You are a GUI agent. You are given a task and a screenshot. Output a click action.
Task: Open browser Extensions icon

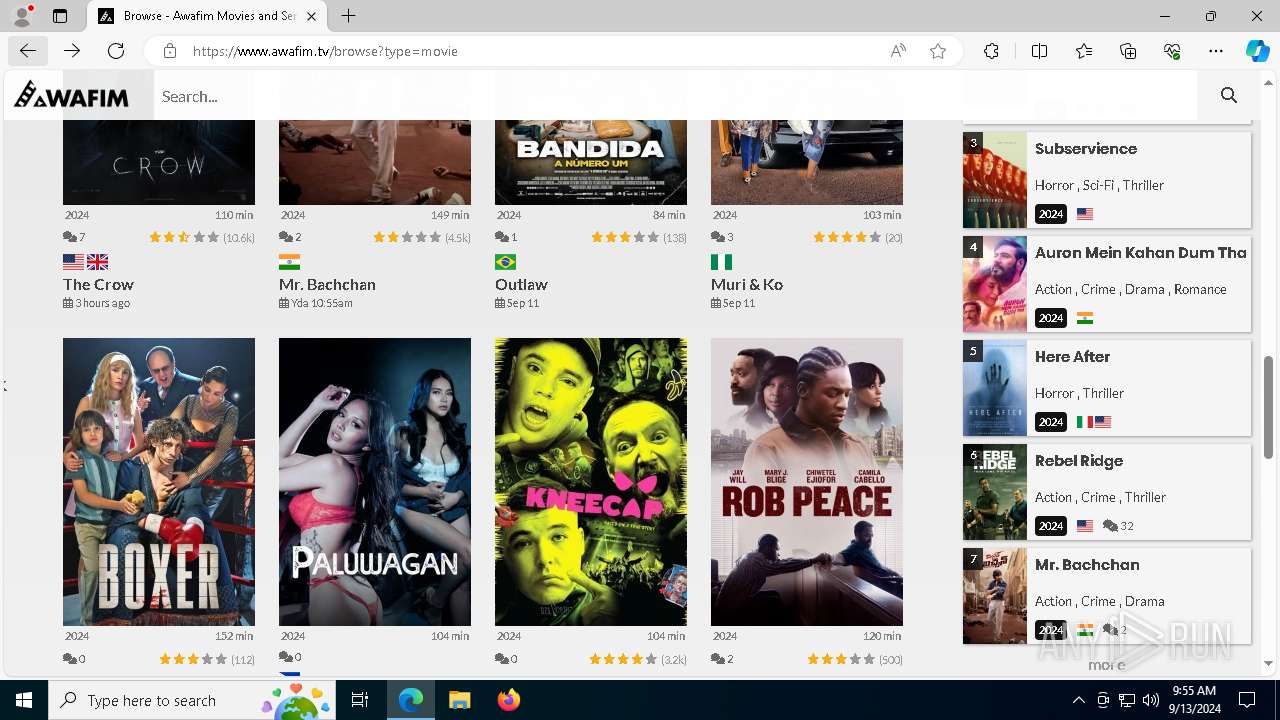click(x=991, y=51)
